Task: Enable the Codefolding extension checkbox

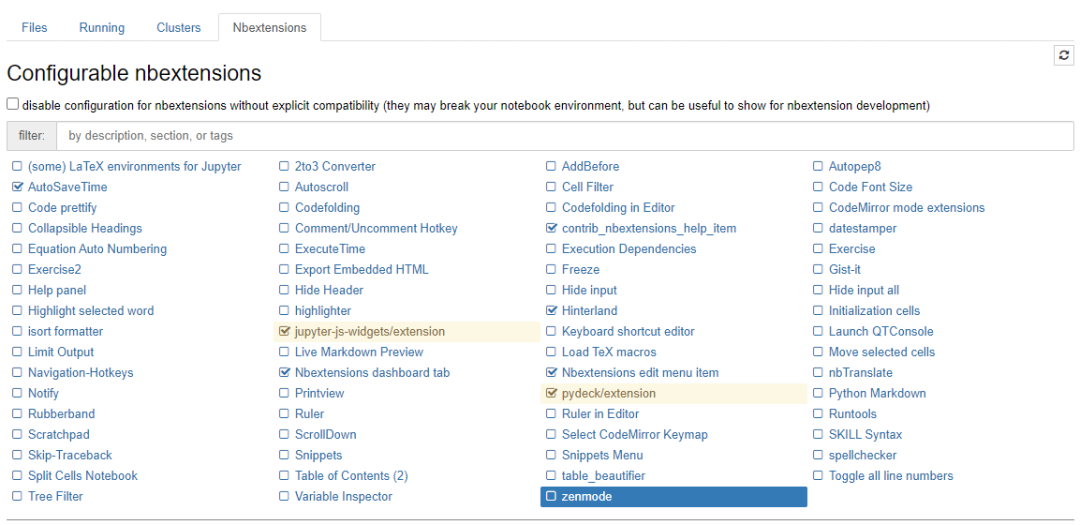Action: point(284,208)
